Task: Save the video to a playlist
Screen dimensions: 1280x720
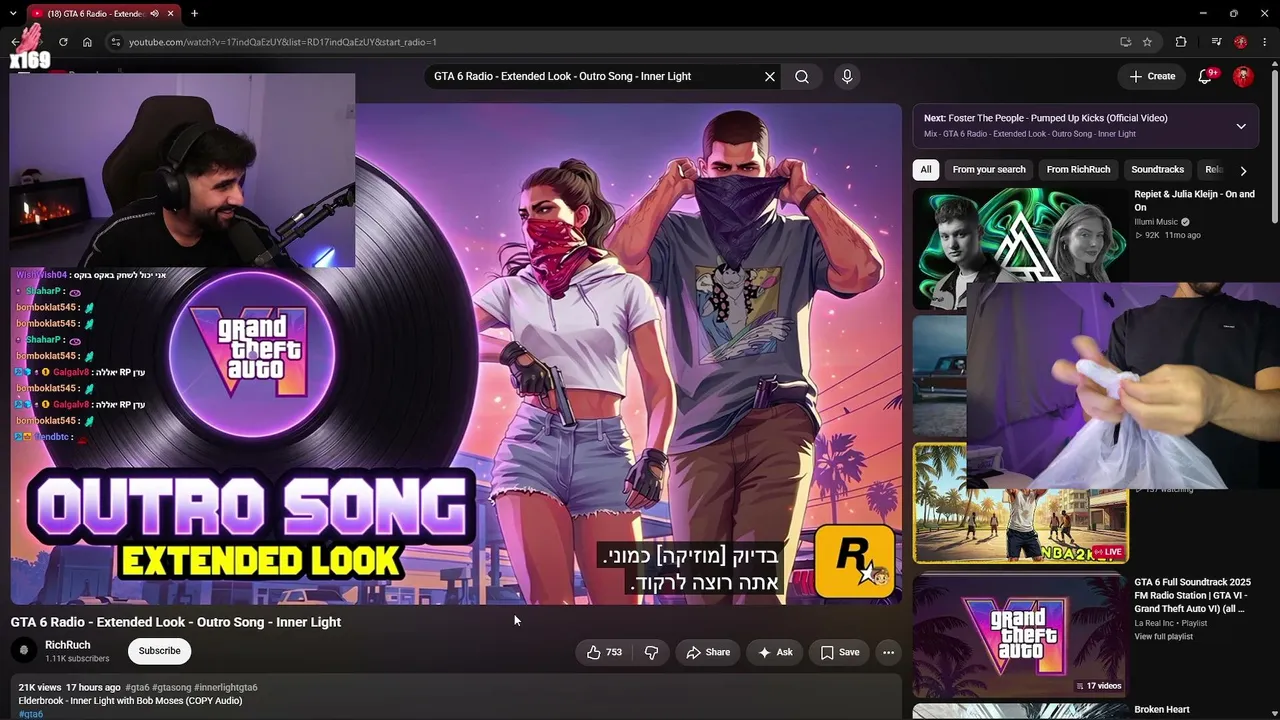Action: 840,652
